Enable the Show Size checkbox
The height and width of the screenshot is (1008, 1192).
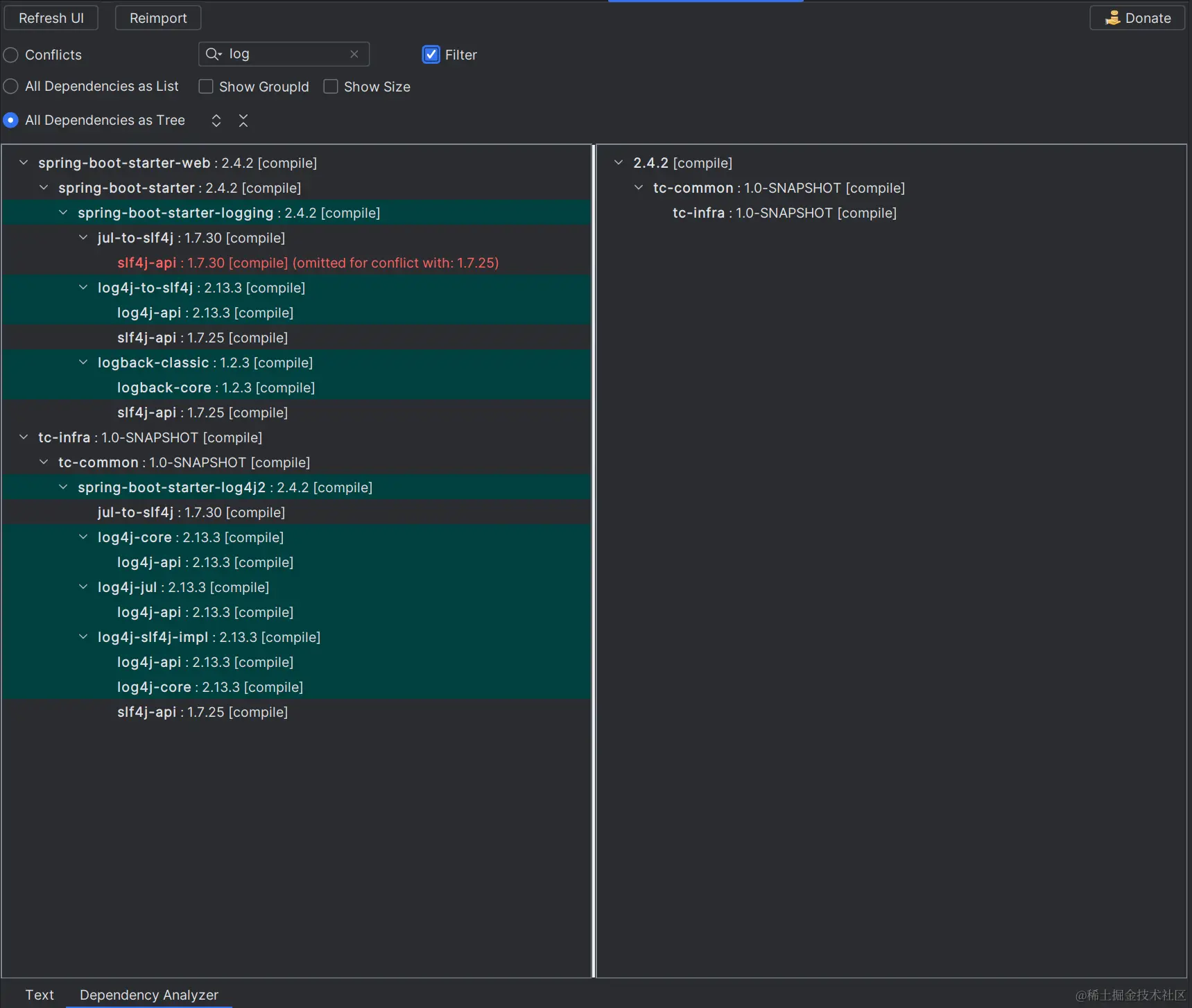click(x=331, y=87)
